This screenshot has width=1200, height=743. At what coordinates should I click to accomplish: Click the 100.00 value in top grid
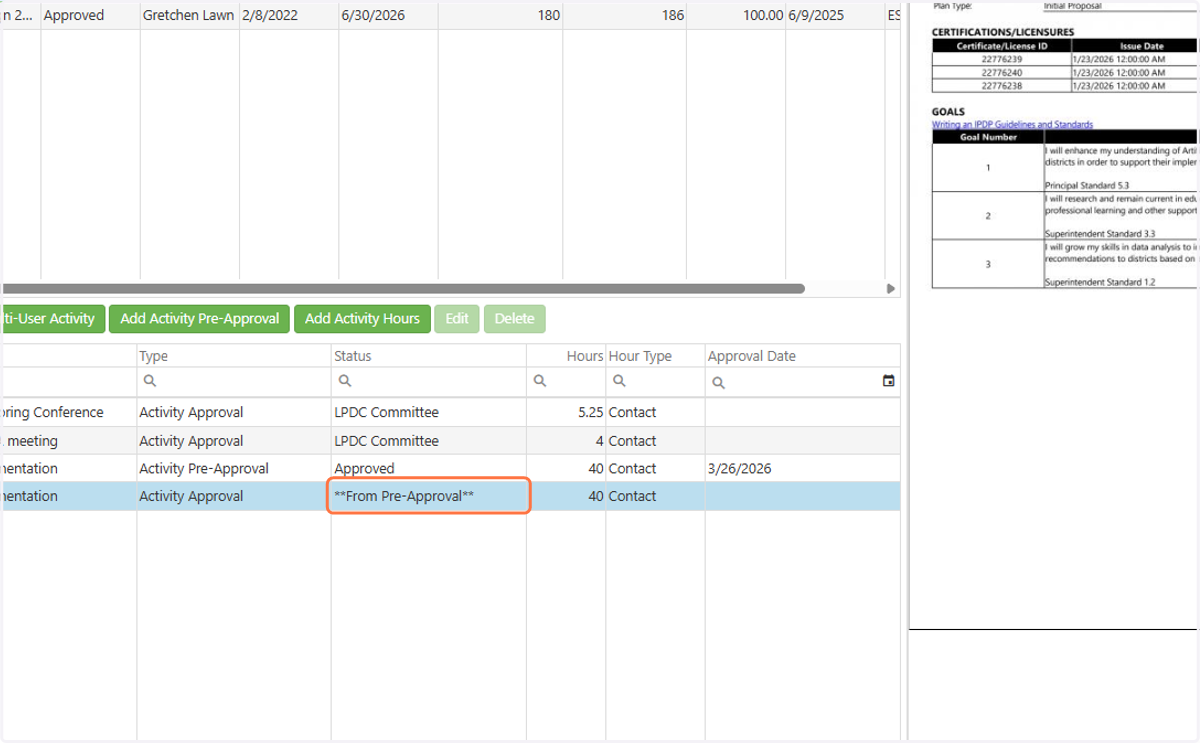[736, 15]
